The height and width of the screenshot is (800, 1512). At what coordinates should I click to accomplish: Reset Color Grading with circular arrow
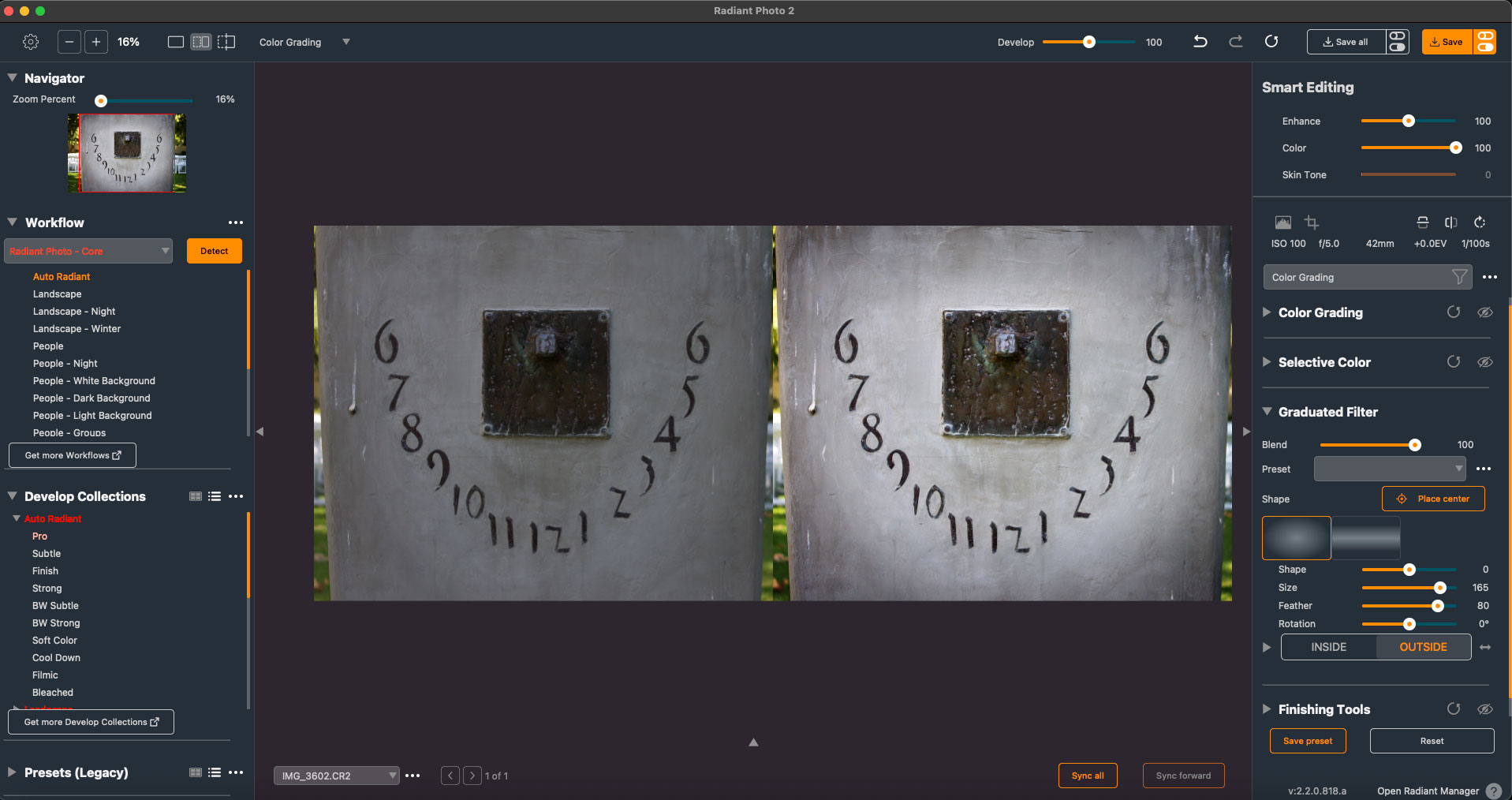point(1453,312)
